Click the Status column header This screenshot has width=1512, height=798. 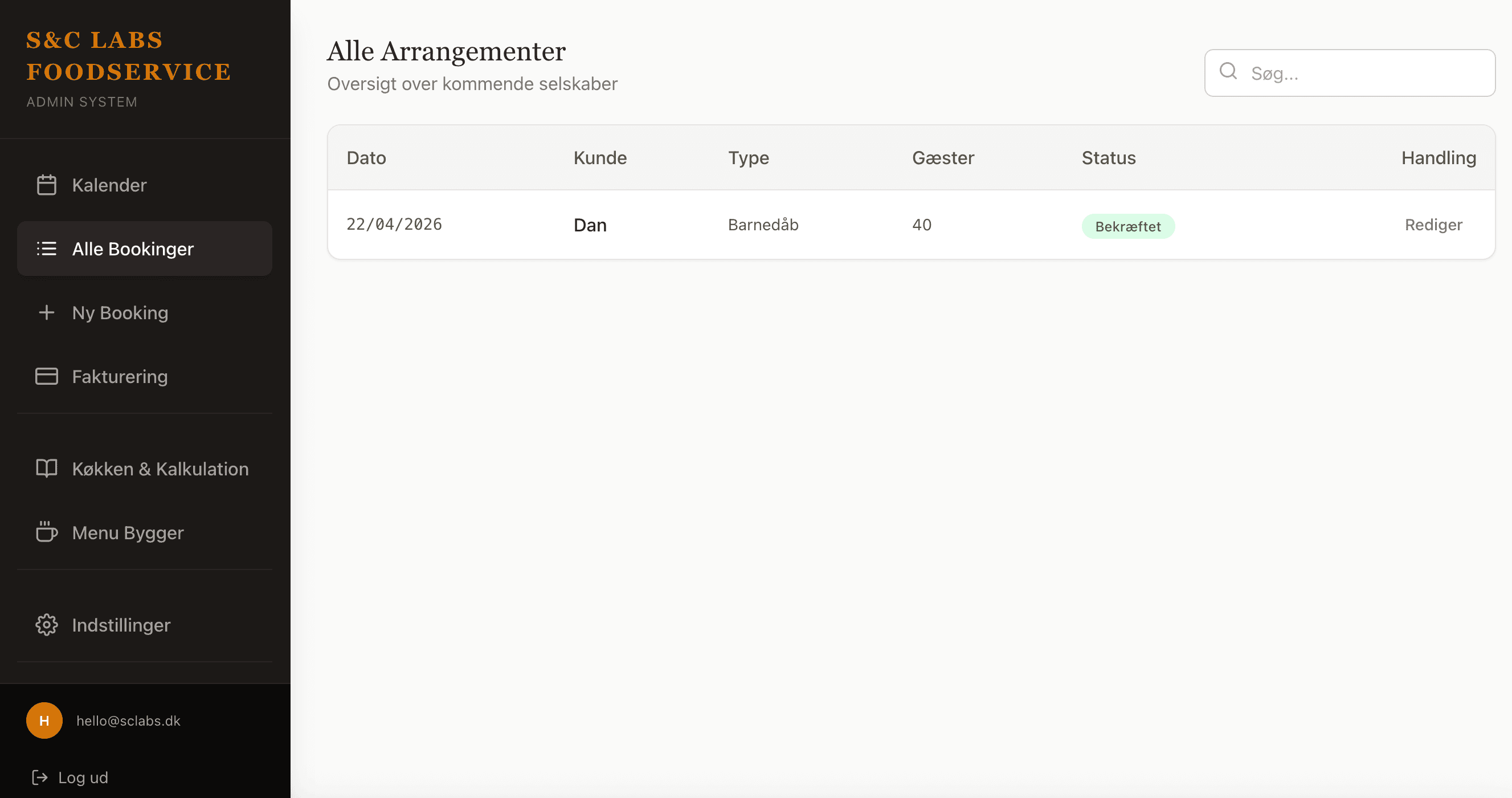[1108, 158]
